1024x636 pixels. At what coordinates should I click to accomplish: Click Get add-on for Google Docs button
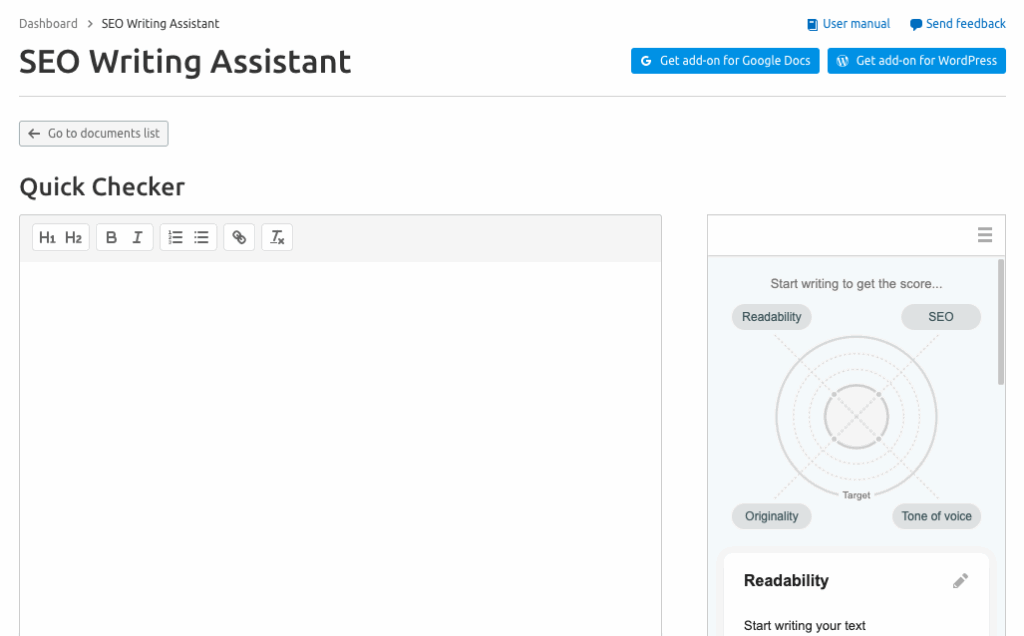click(x=725, y=61)
